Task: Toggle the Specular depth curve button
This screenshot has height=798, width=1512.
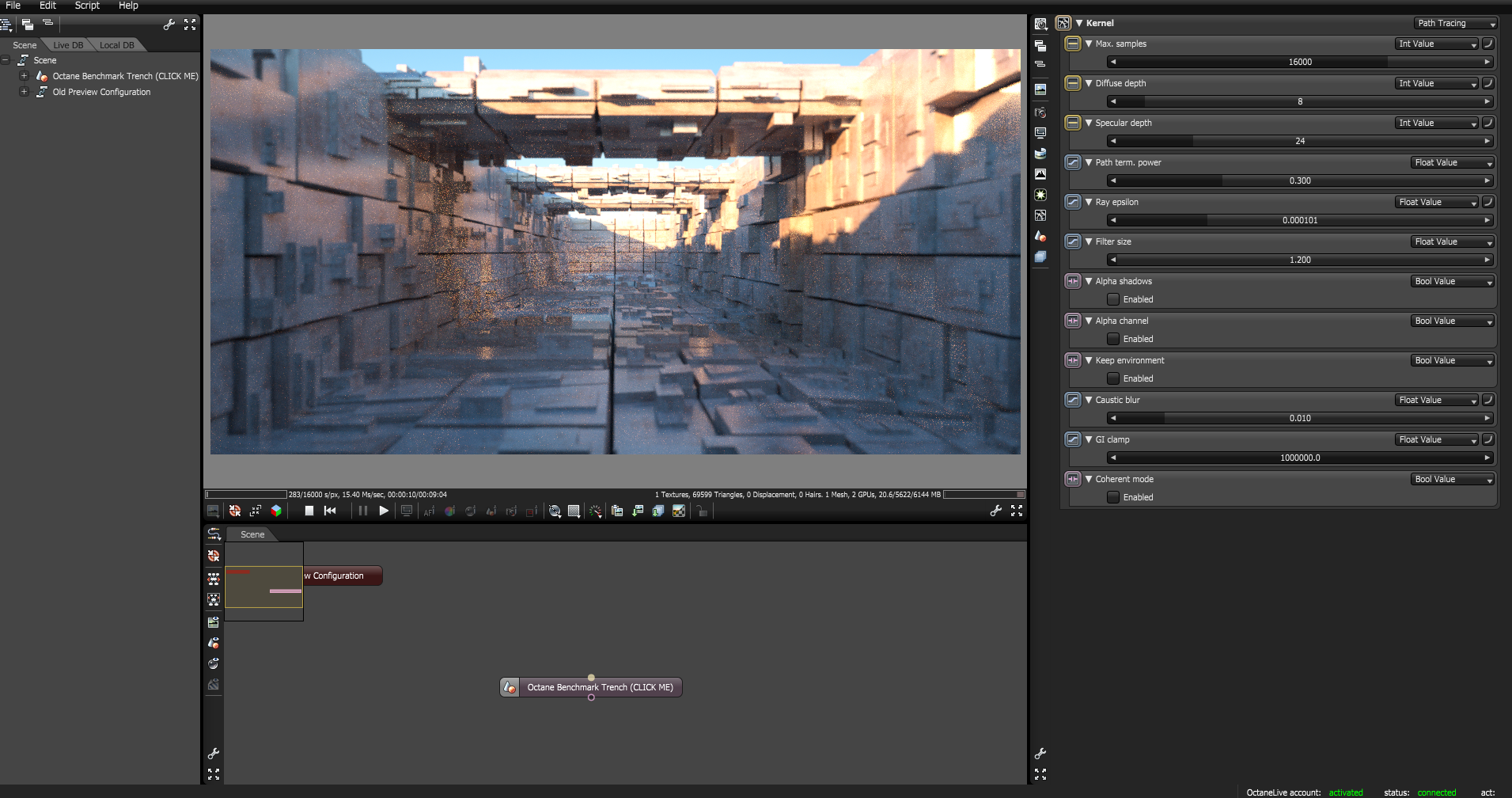Action: point(1487,123)
